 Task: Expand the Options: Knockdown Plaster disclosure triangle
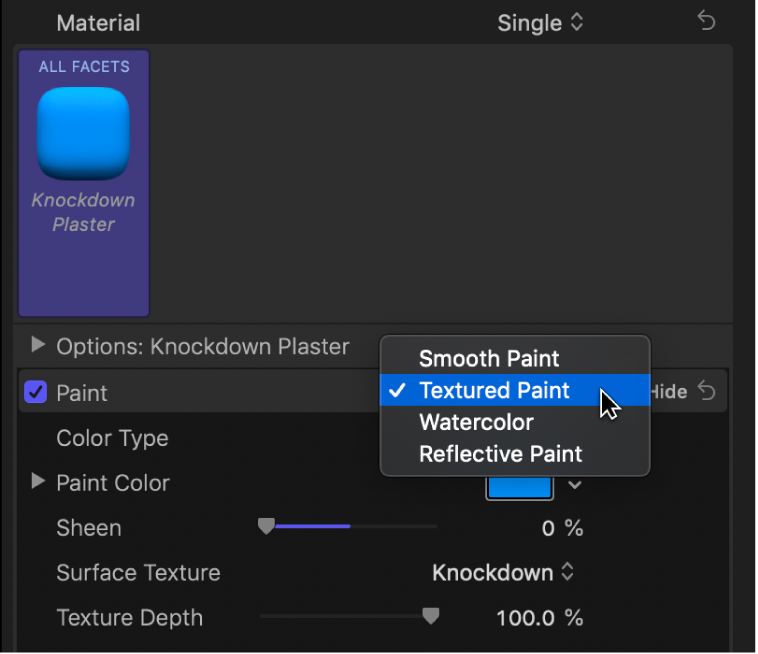coord(38,346)
